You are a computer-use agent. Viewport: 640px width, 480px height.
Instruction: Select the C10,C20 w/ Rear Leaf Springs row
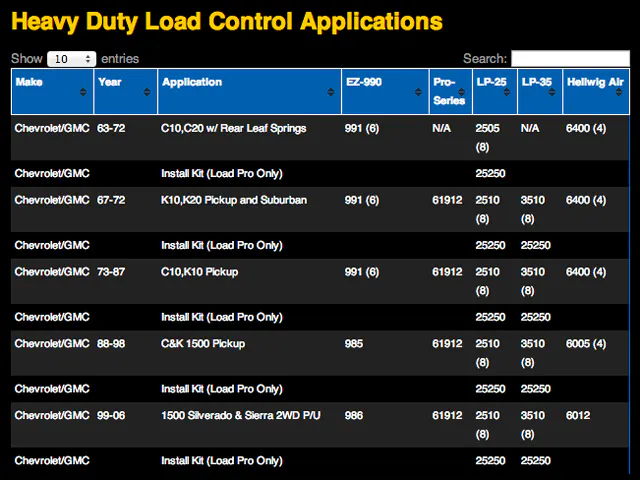233,129
